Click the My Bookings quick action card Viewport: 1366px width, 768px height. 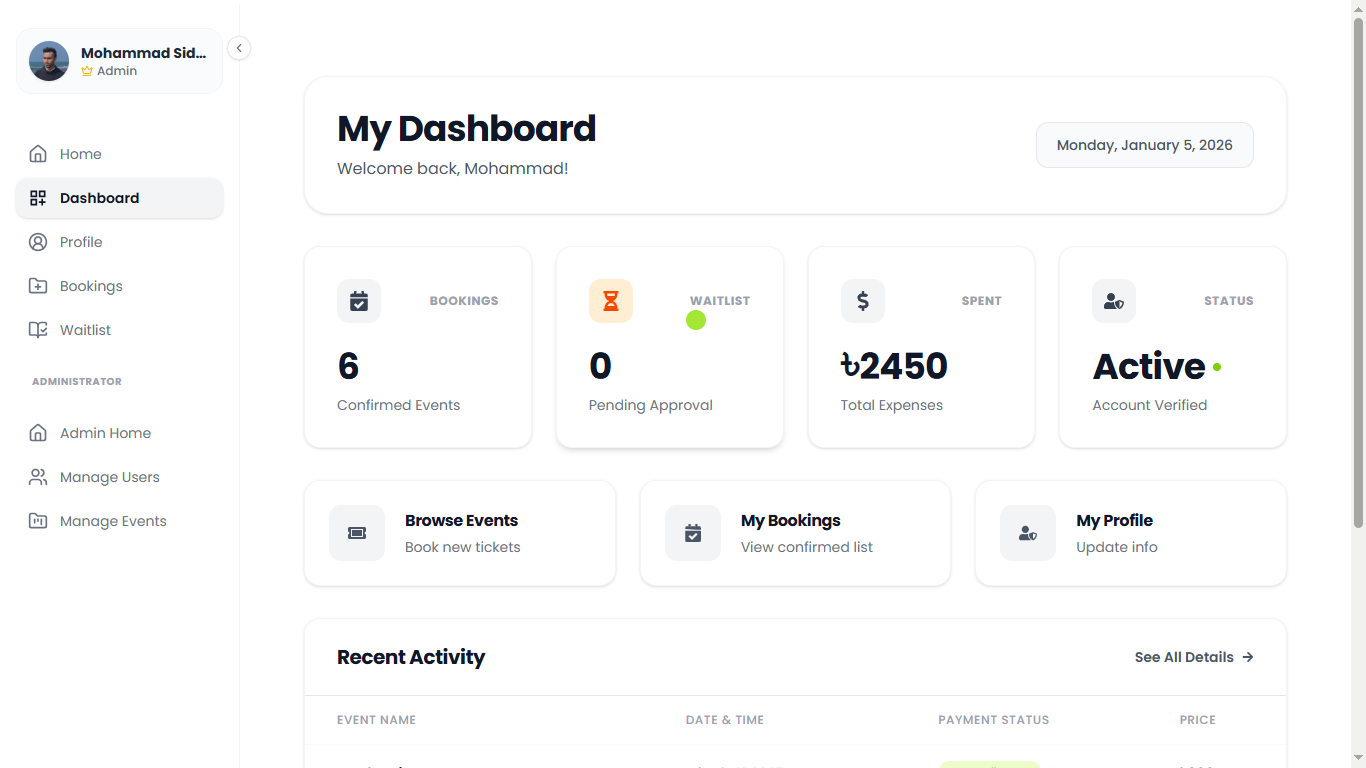[794, 533]
